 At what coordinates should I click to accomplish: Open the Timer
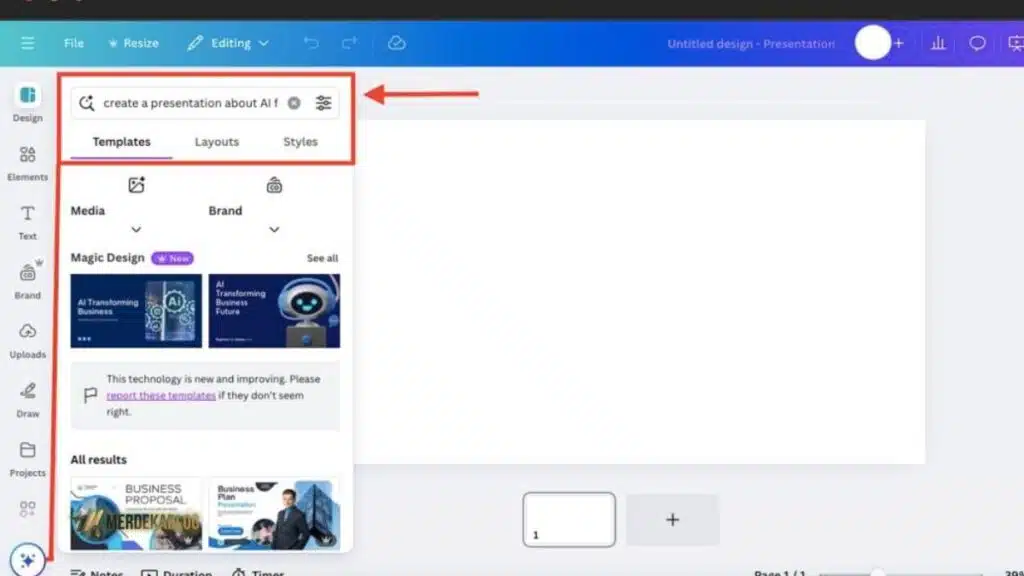coord(258,572)
